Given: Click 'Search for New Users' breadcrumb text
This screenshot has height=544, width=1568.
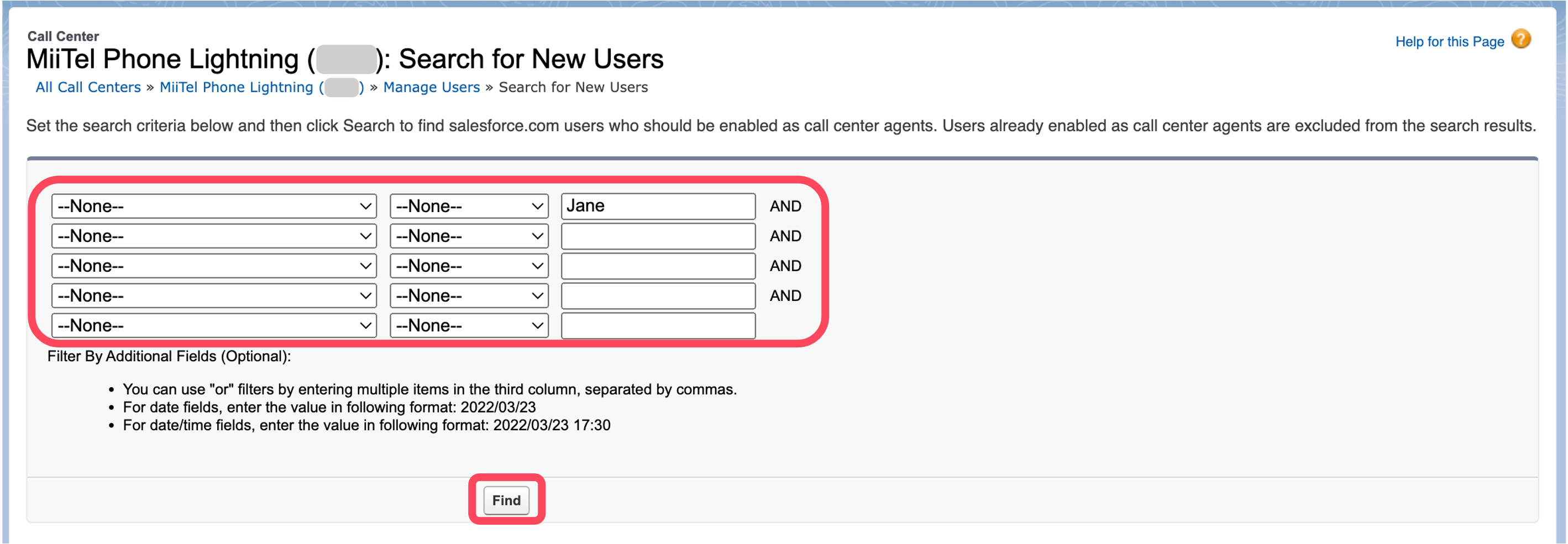Looking at the screenshot, I should point(573,88).
